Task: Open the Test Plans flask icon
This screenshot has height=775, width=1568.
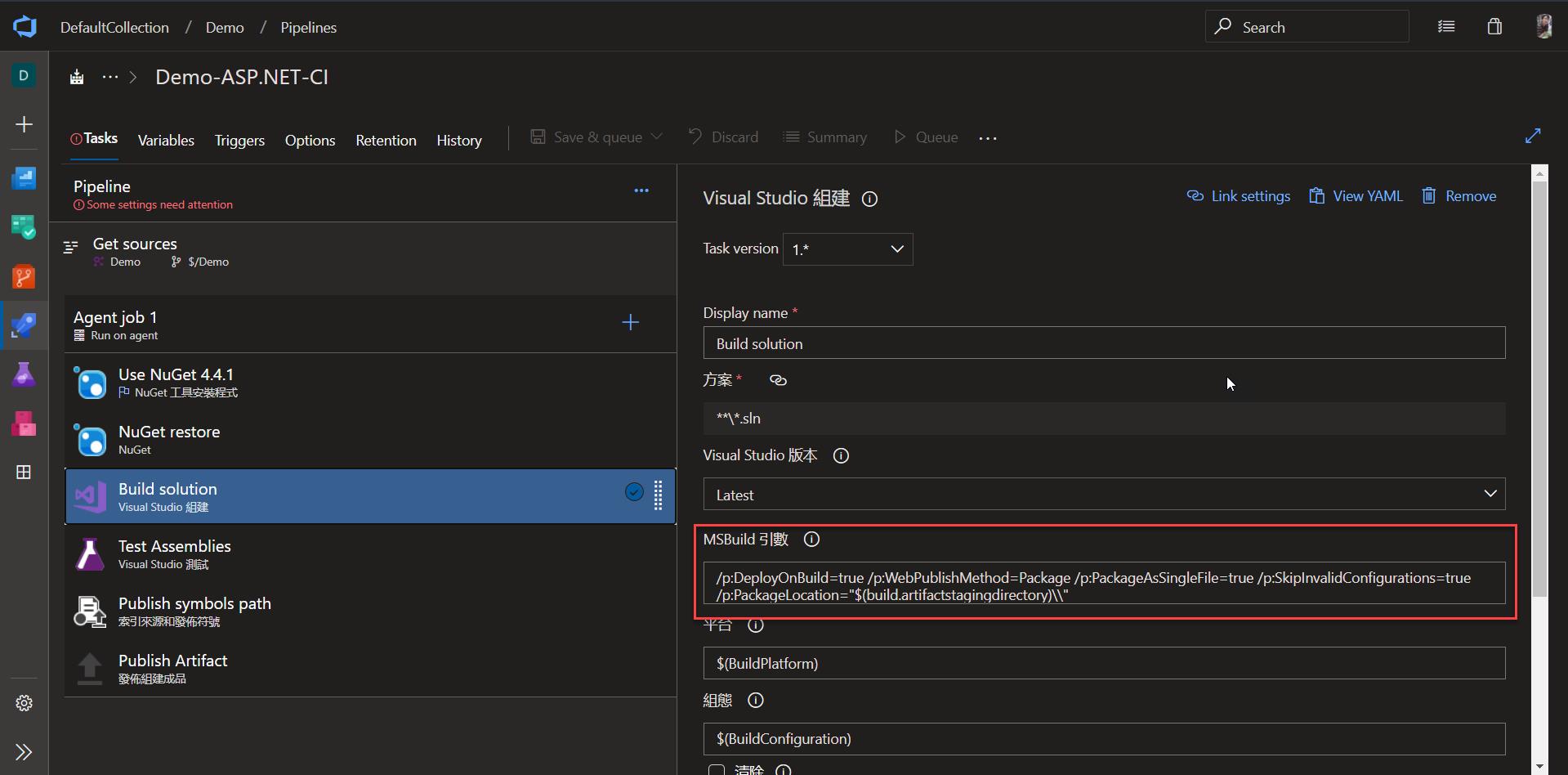Action: click(24, 374)
